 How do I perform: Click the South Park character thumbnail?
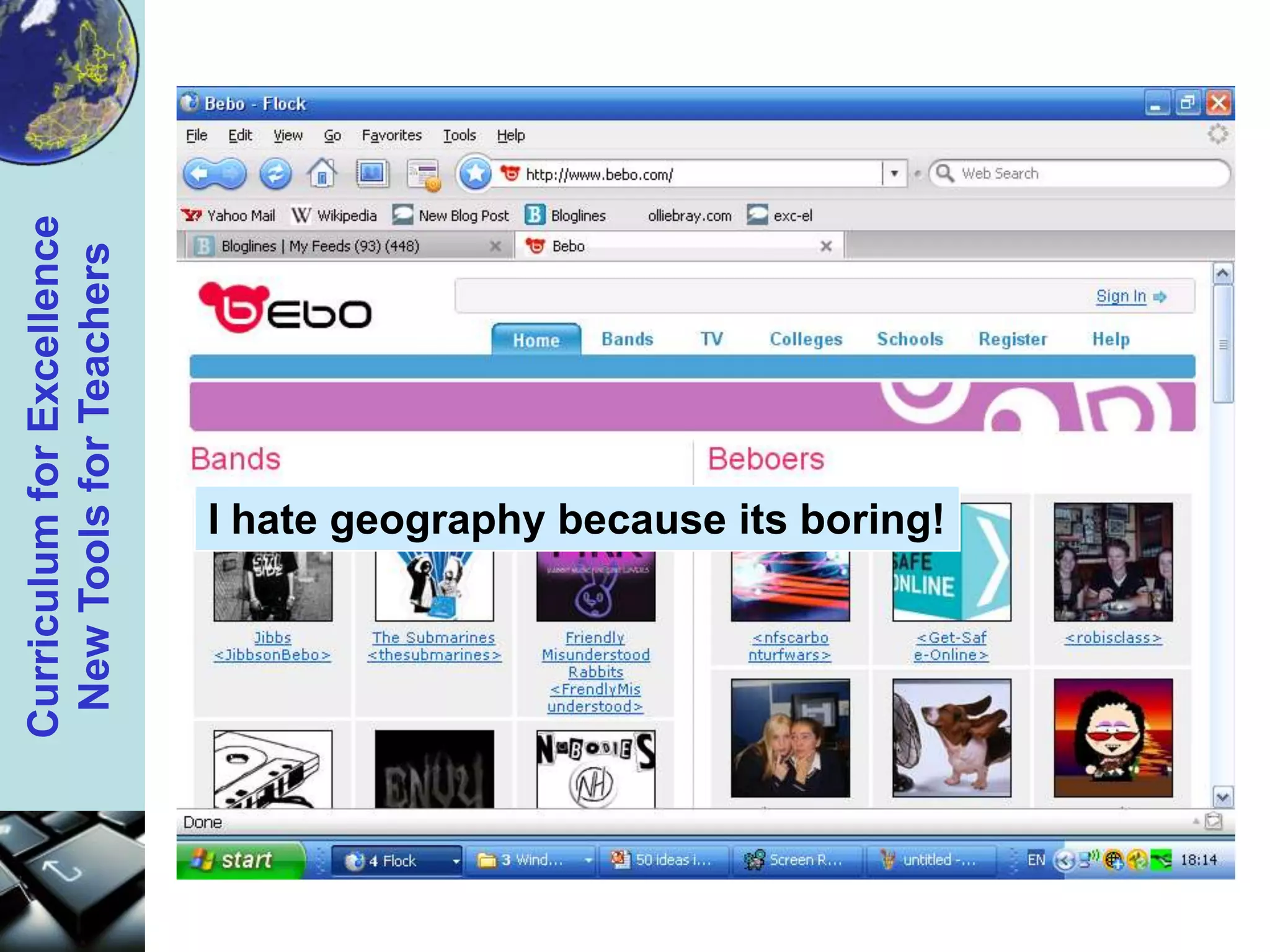(x=1113, y=738)
